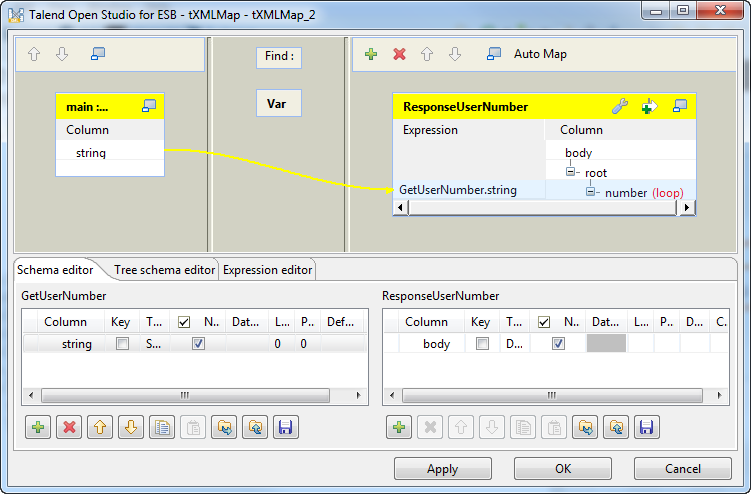Import ResponseUserNumber schema from file
Viewport: 751px width, 494px height.
coord(585,427)
